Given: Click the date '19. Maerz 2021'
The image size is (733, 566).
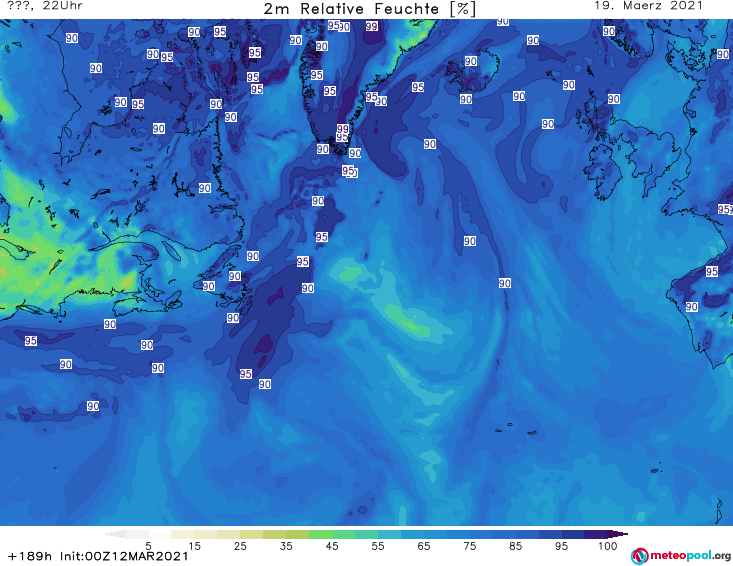Looking at the screenshot, I should [x=648, y=6].
